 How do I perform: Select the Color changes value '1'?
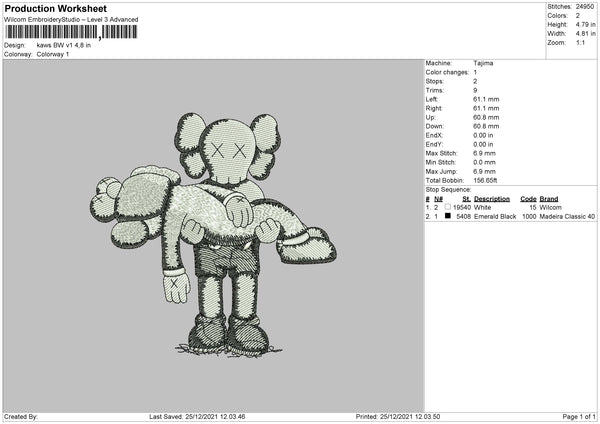(x=475, y=72)
